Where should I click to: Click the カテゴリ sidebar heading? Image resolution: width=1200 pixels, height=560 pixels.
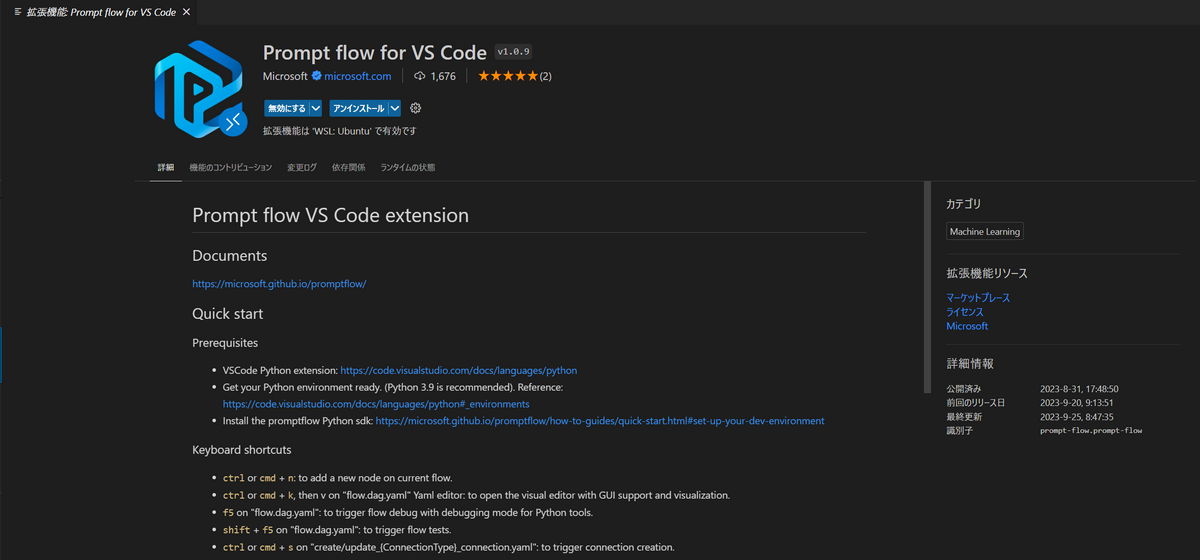(x=964, y=204)
